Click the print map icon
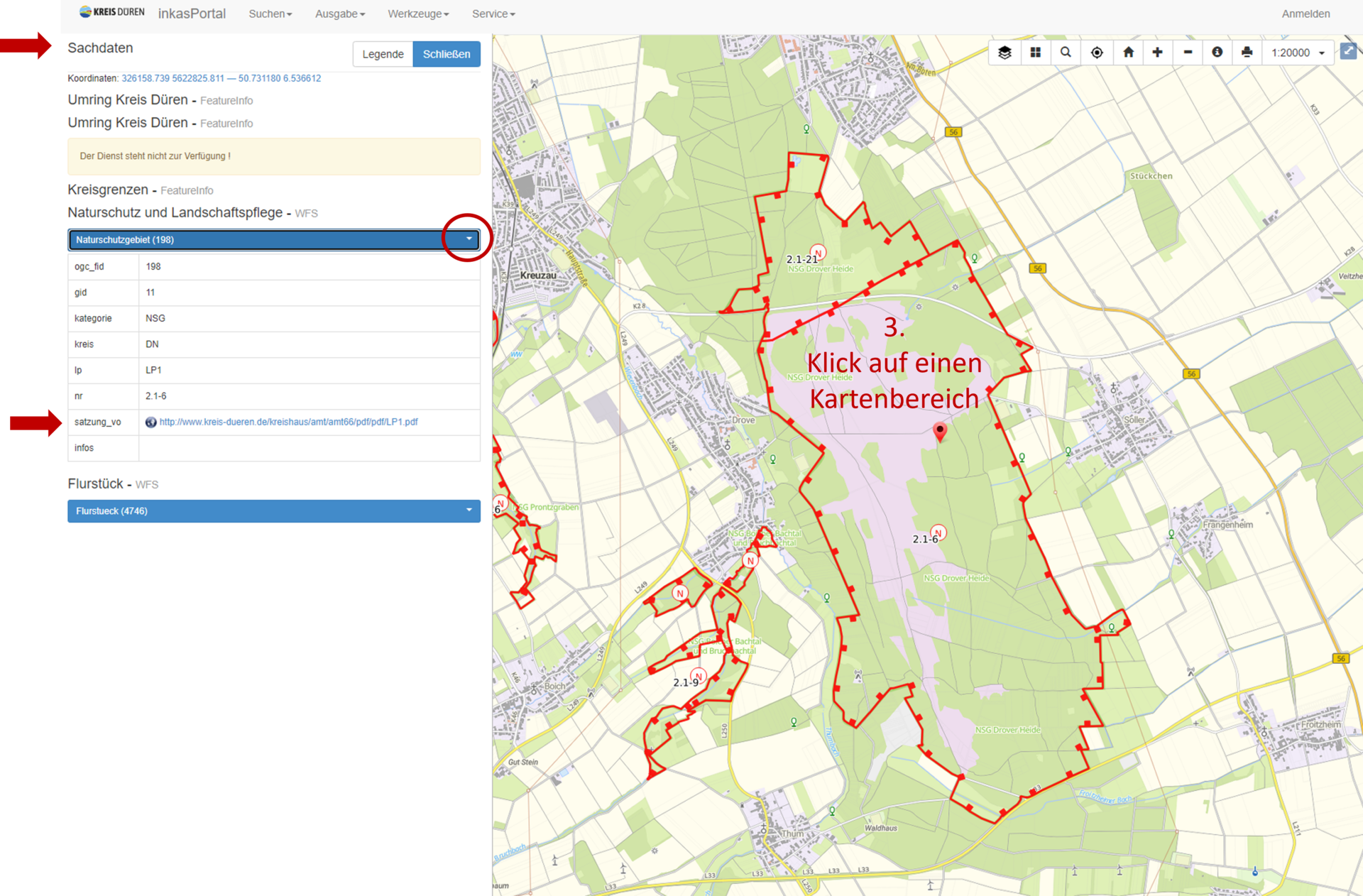This screenshot has width=1363, height=896. coord(1247,53)
